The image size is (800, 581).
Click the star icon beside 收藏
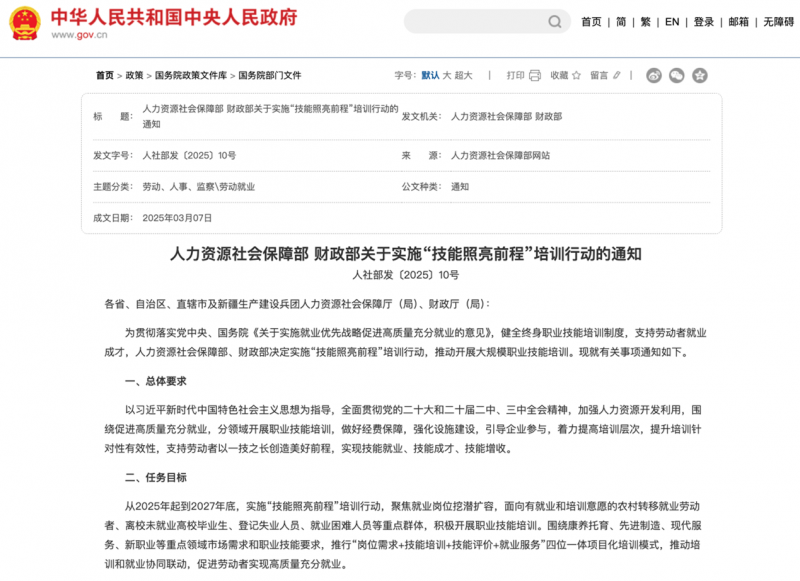(578, 75)
